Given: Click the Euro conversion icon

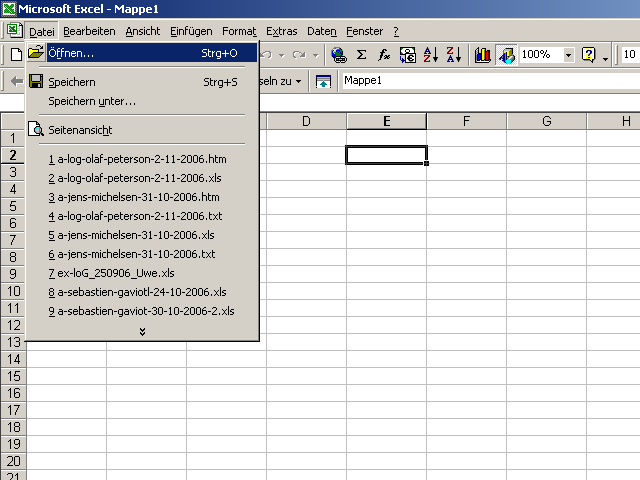Looking at the screenshot, I should click(x=407, y=55).
